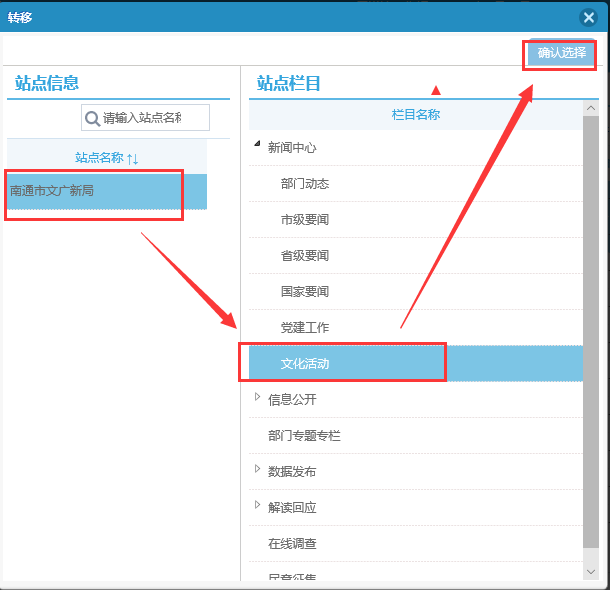The width and height of the screenshot is (610, 590).
Task: Select the 省级要闻 column
Action: (415, 256)
